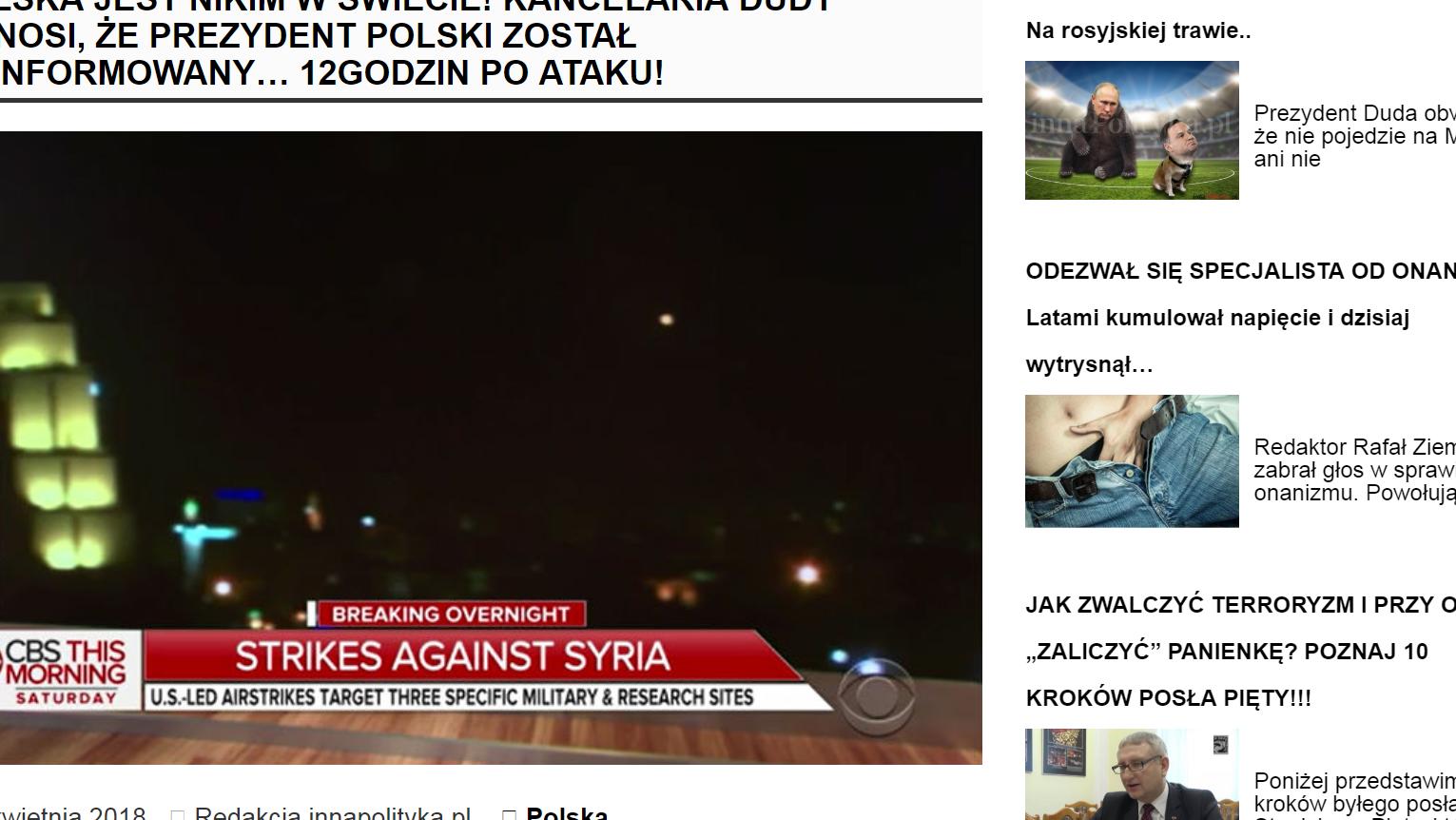
Task: Open the 'JAK ZWALCZYĆ TERRORYZM' article headline
Action: coord(1240,652)
